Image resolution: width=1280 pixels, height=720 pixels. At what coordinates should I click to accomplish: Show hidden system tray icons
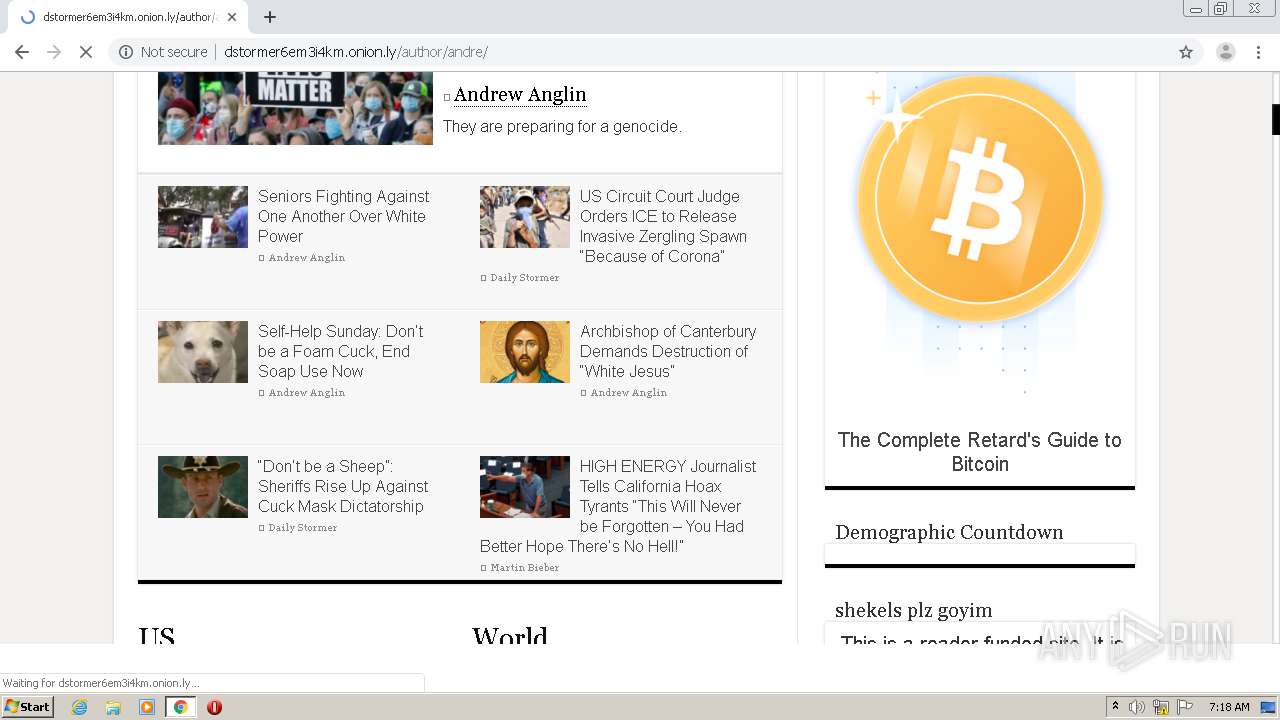[x=1115, y=707]
